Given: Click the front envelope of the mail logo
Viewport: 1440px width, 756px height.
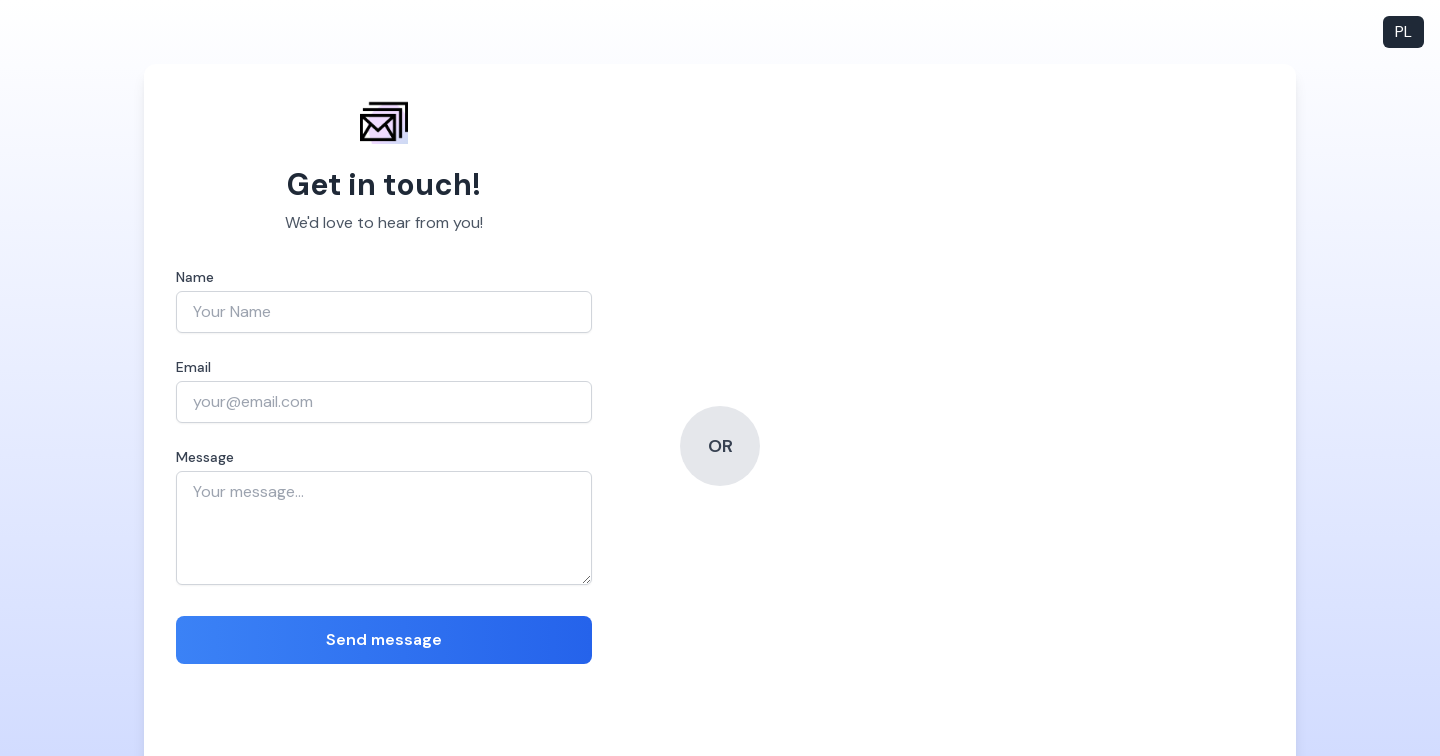Looking at the screenshot, I should pos(378,127).
